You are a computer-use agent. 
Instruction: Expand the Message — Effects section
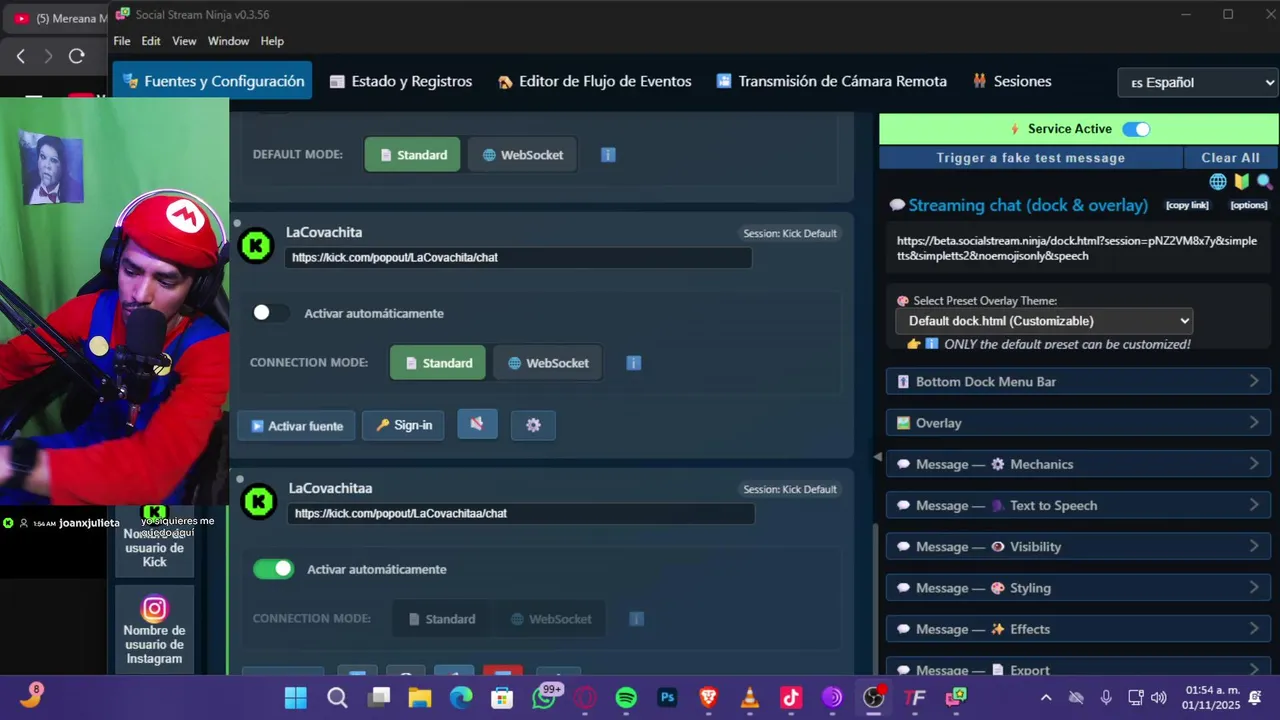pyautogui.click(x=1078, y=629)
